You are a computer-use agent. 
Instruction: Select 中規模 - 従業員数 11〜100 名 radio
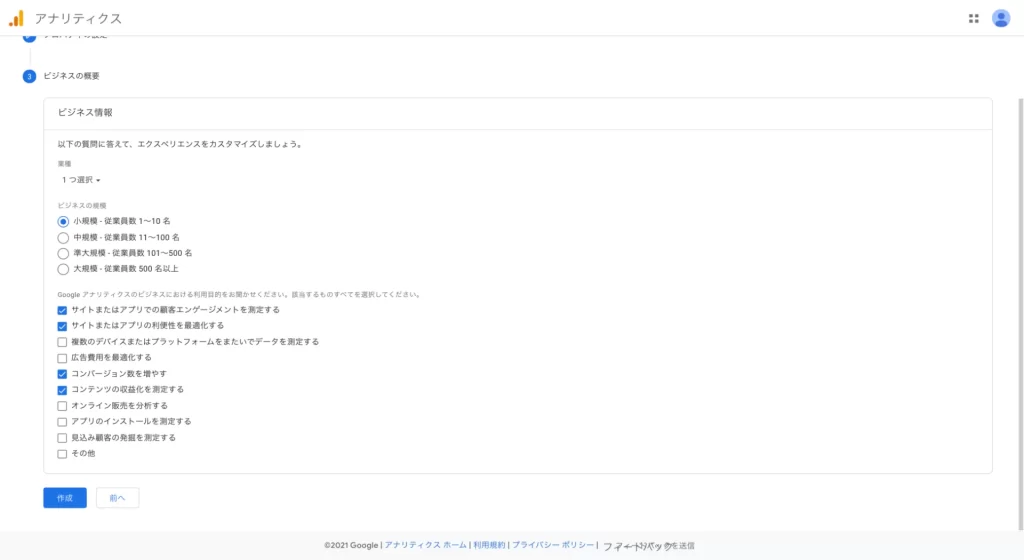pyautogui.click(x=63, y=237)
